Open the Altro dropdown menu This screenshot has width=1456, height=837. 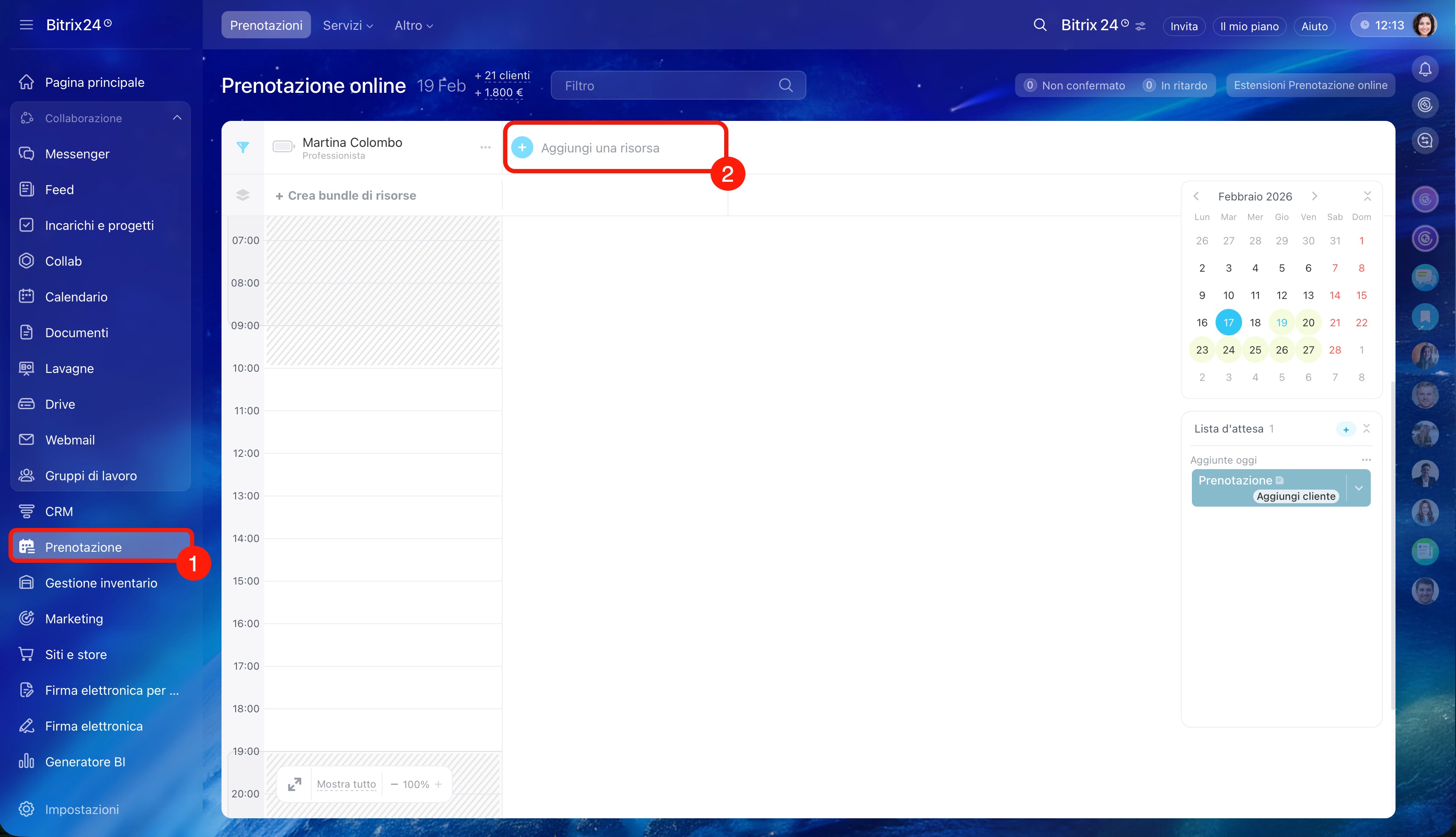(x=413, y=25)
